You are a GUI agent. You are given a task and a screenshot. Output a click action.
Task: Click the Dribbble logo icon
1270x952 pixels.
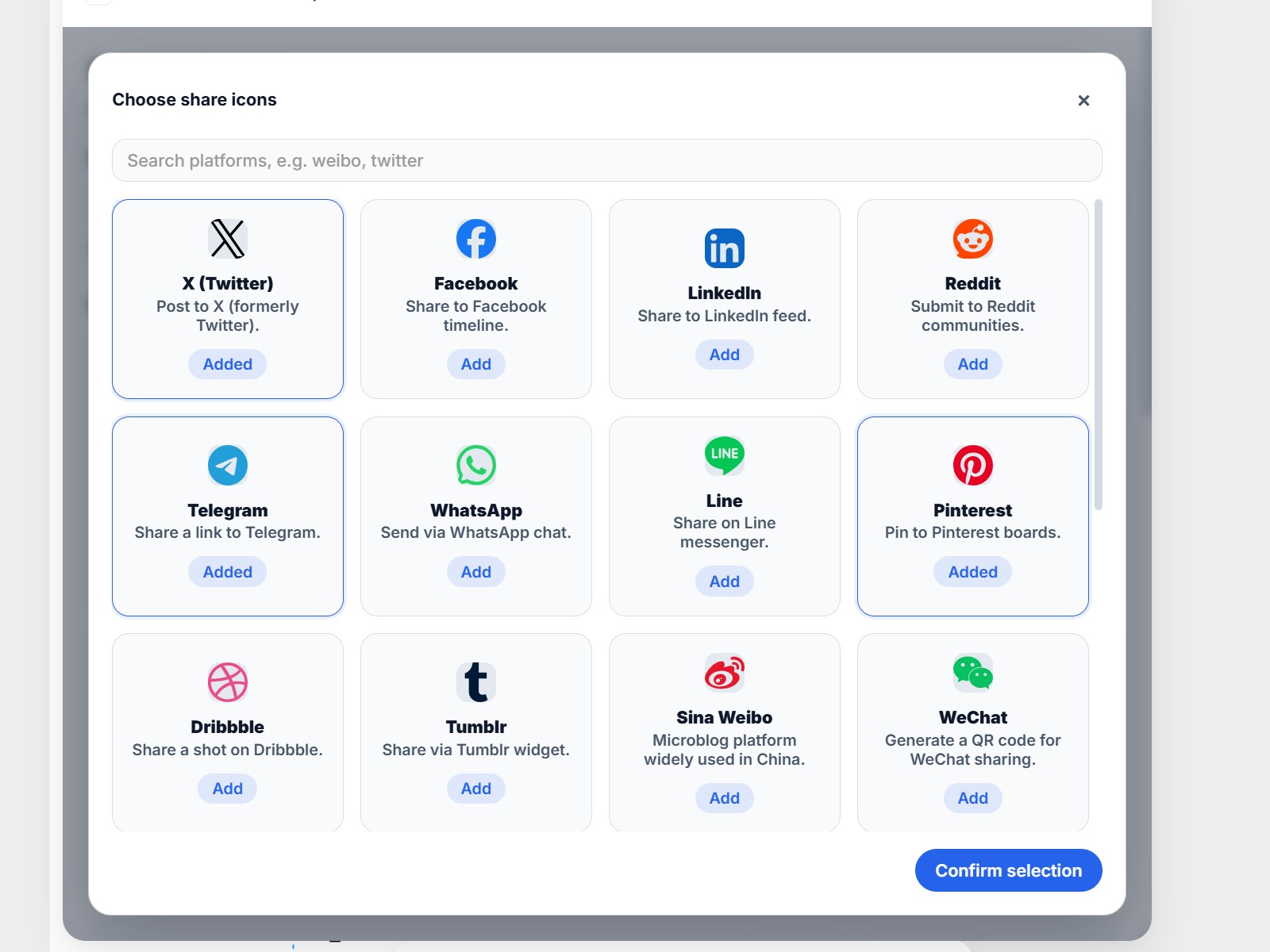(x=227, y=681)
